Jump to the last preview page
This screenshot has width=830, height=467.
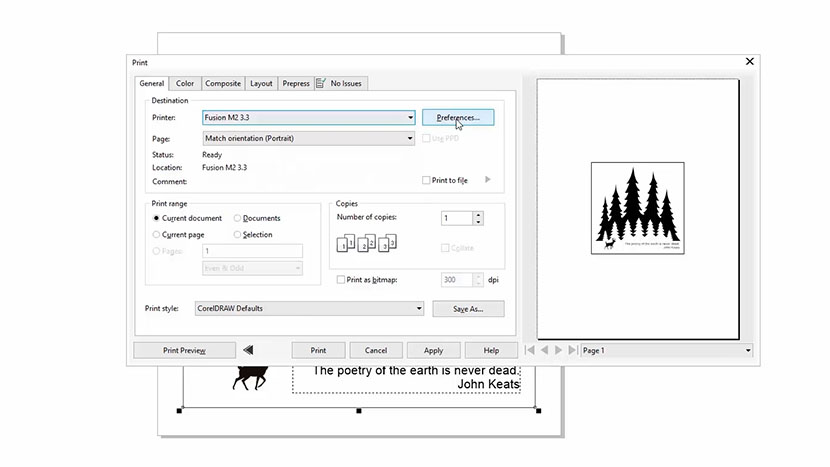572,350
